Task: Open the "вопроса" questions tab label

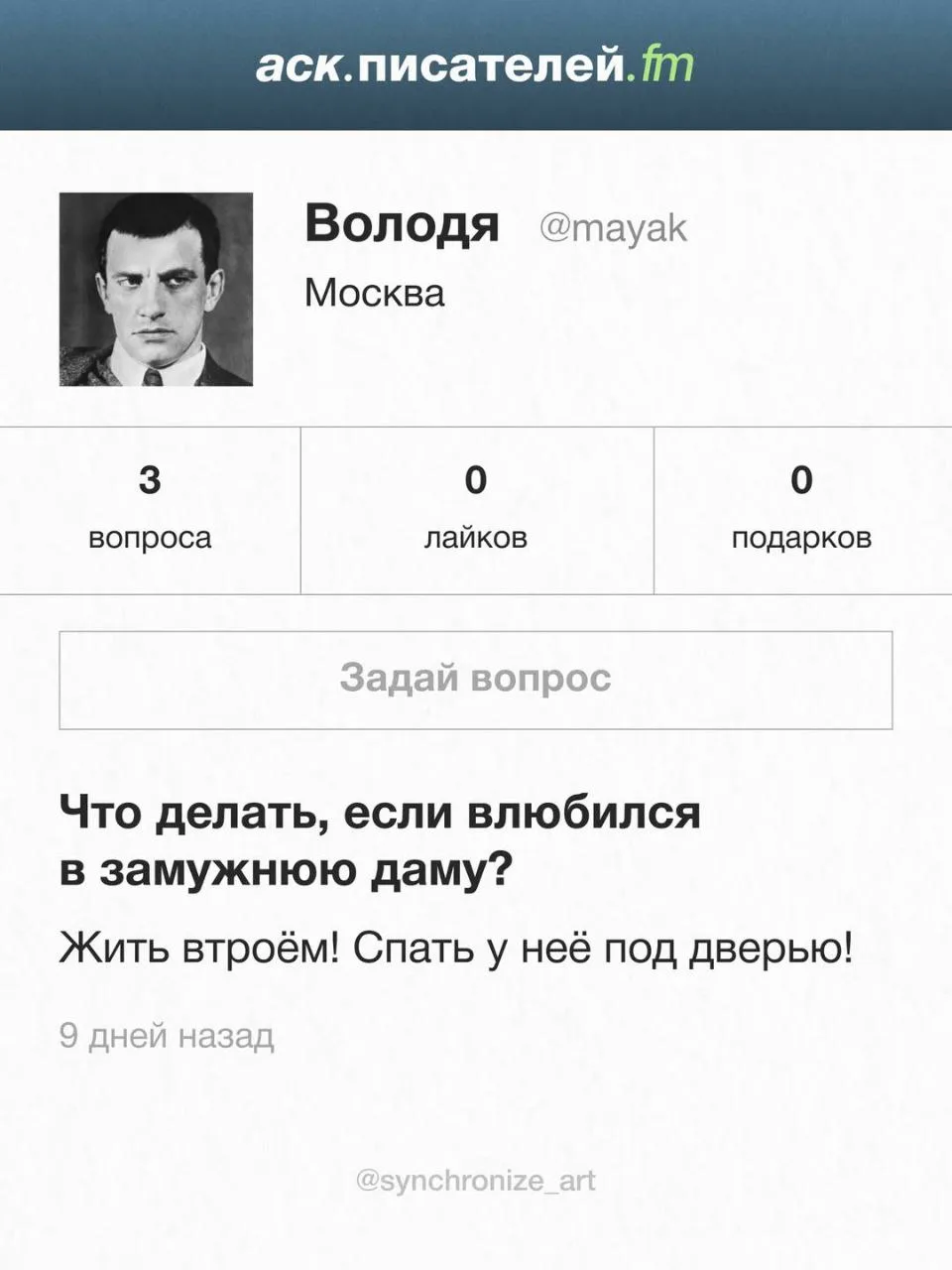Action: [150, 538]
